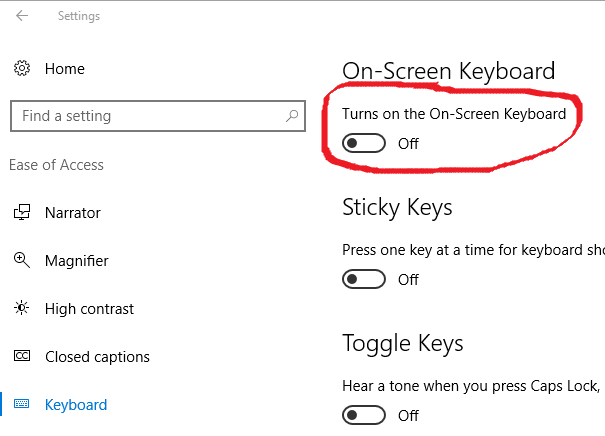Image resolution: width=605 pixels, height=436 pixels.
Task: Click the Settings title text
Action: coord(79,16)
